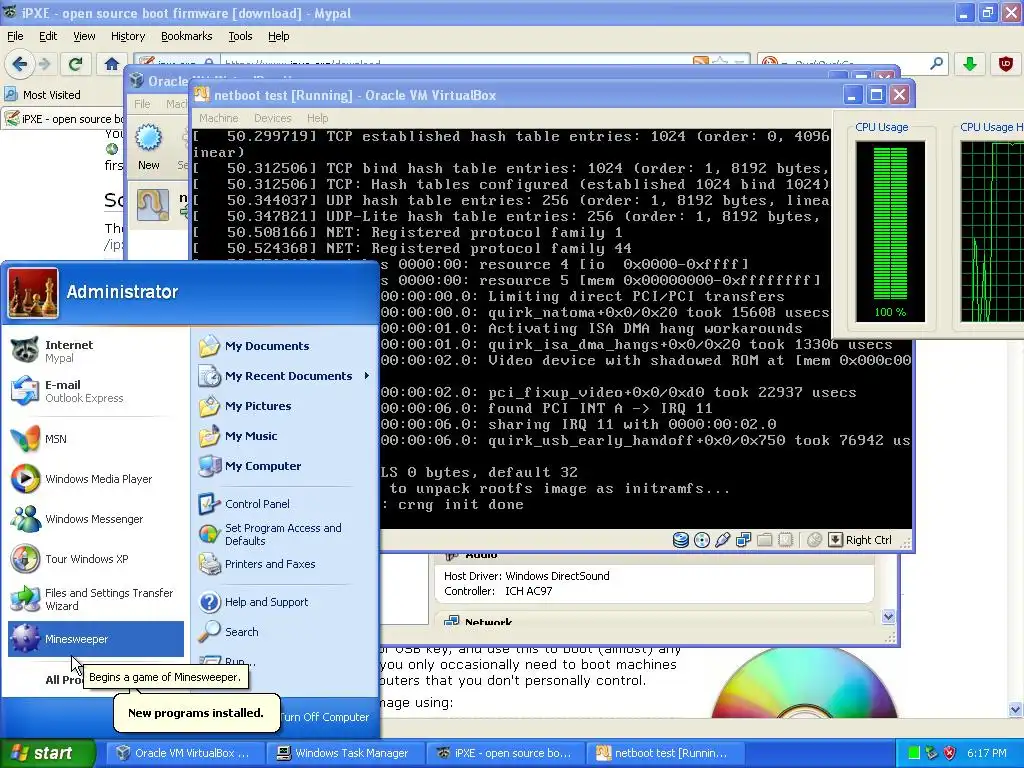1024x768 pixels.
Task: Click the New VM icon in VirtualBox Manager
Action: coord(148,147)
